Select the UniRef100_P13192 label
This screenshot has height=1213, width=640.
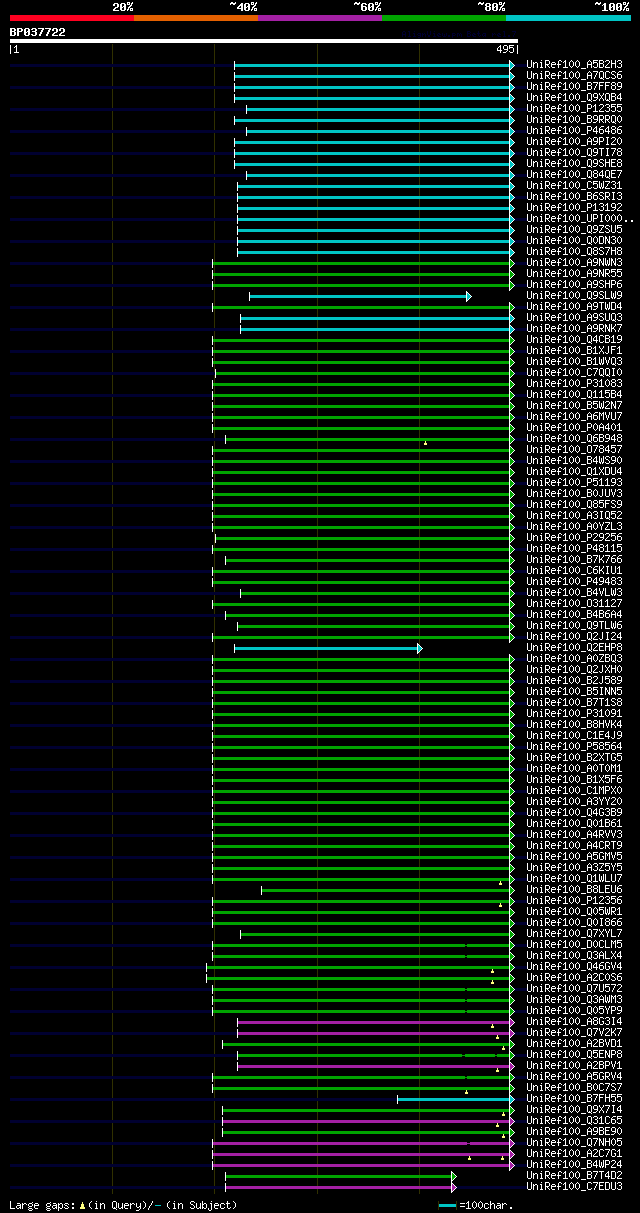click(x=574, y=207)
